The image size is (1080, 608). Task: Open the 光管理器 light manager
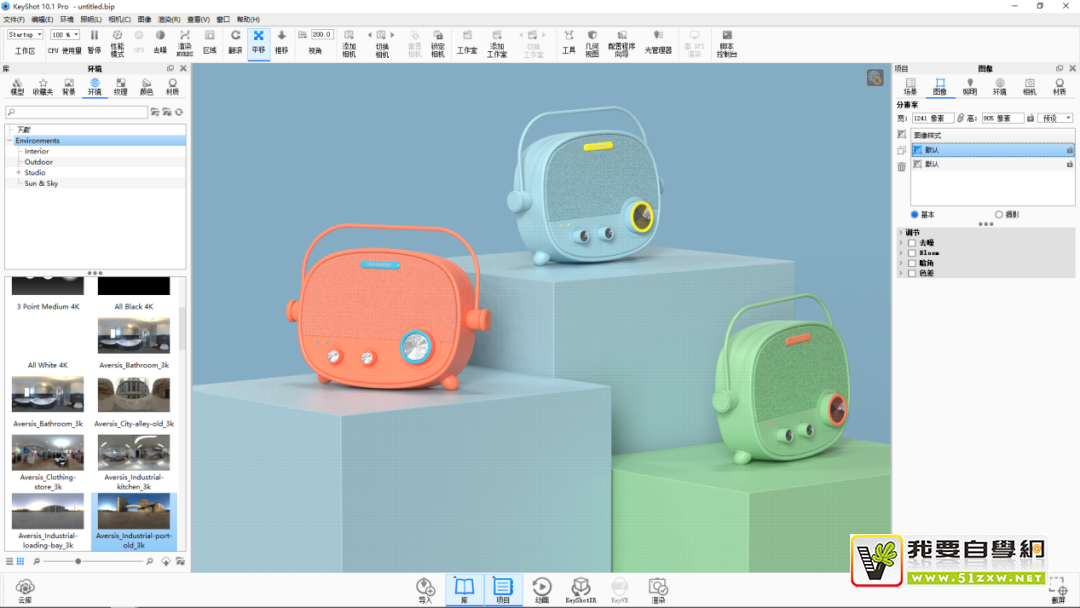click(x=658, y=40)
